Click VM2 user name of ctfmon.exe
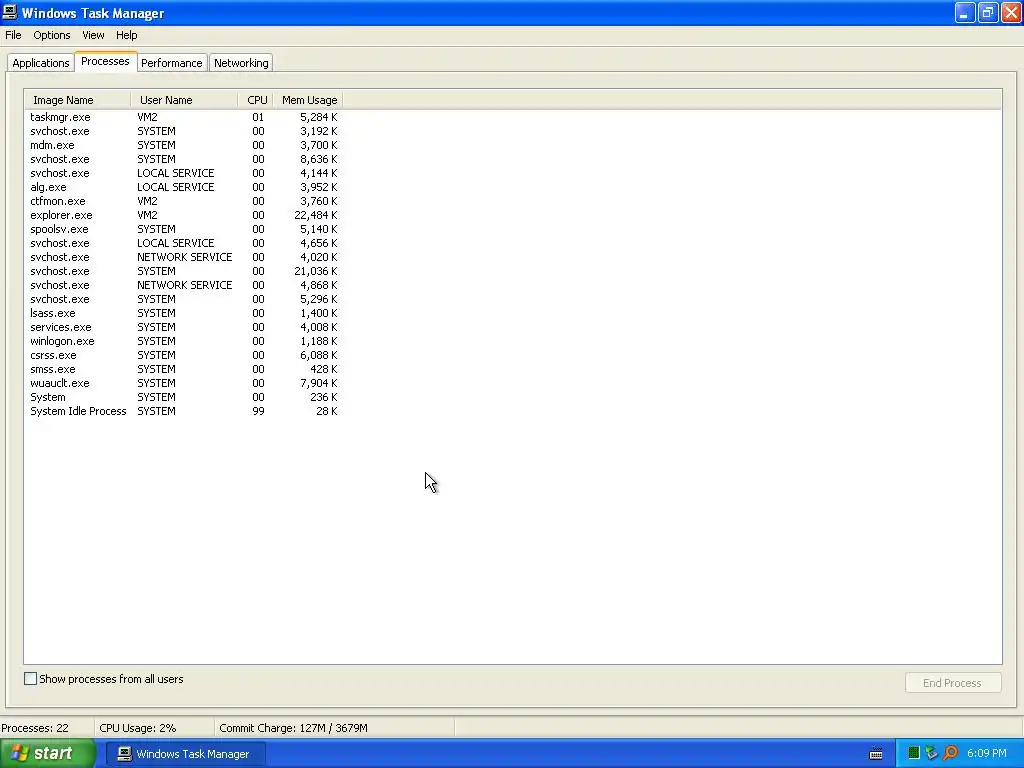Screen dimensions: 1024x768 pos(148,201)
